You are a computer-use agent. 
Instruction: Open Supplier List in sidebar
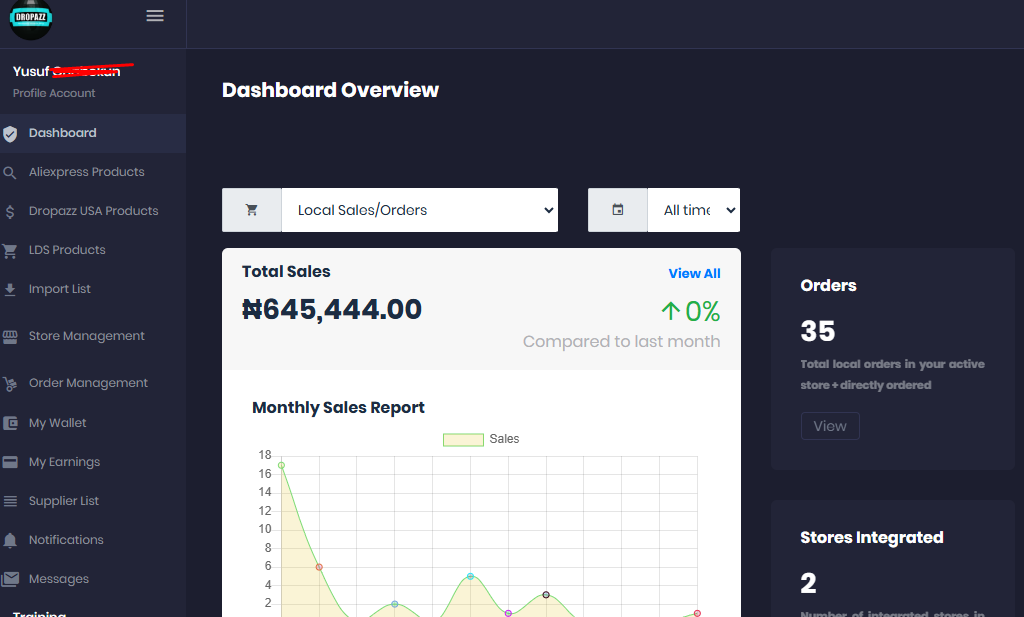coord(64,501)
